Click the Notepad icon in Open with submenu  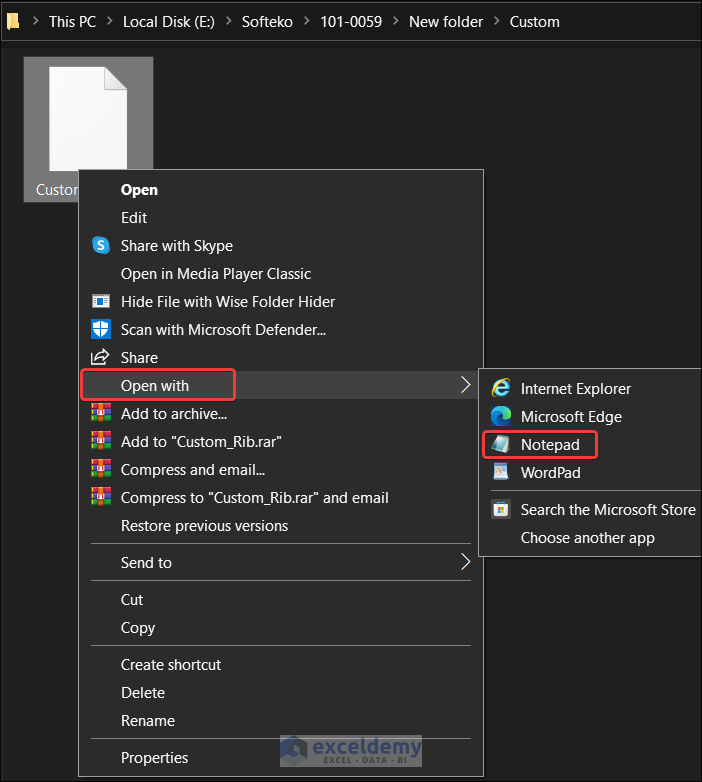tap(501, 444)
